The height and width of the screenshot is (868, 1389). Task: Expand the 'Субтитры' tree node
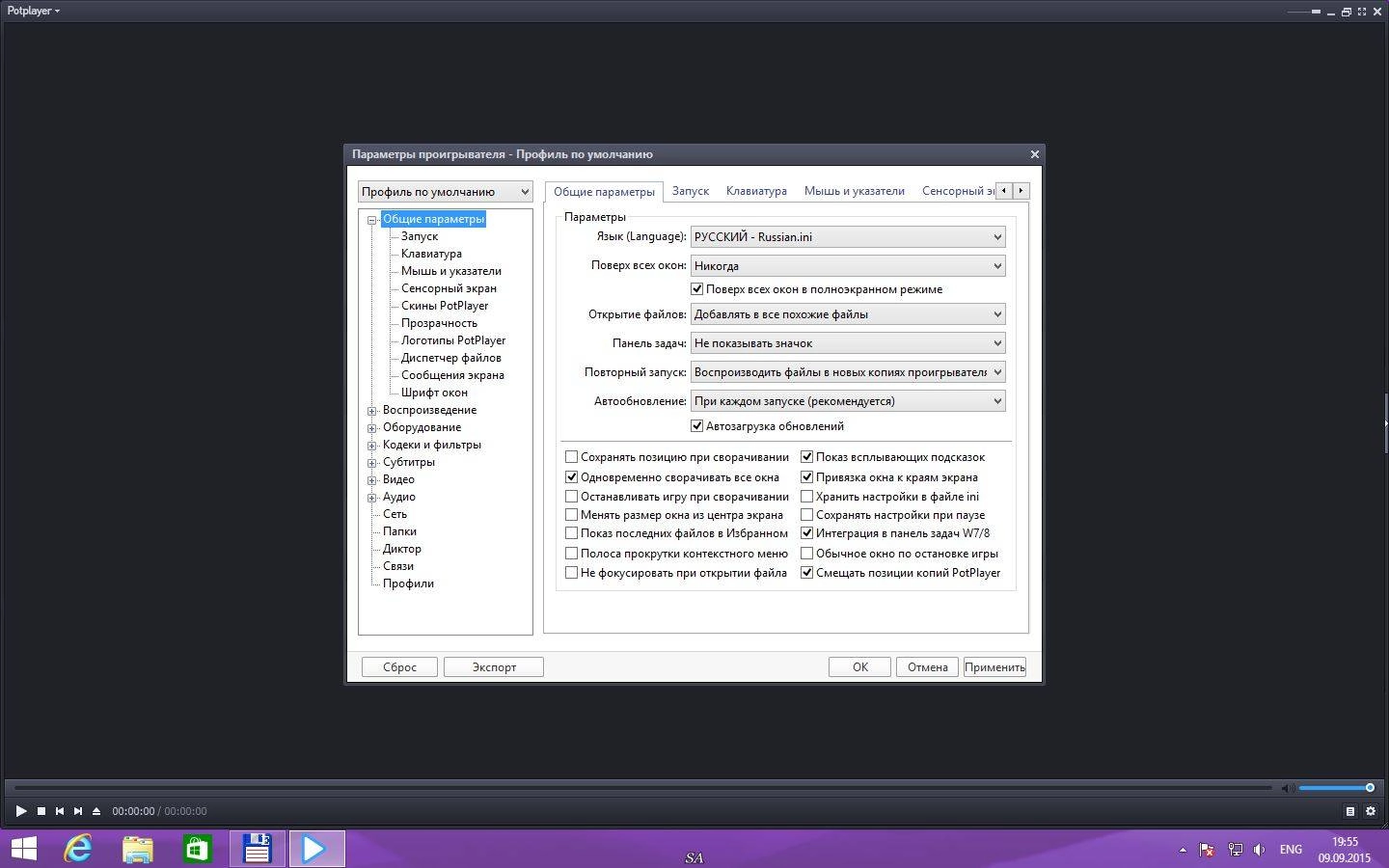click(371, 463)
